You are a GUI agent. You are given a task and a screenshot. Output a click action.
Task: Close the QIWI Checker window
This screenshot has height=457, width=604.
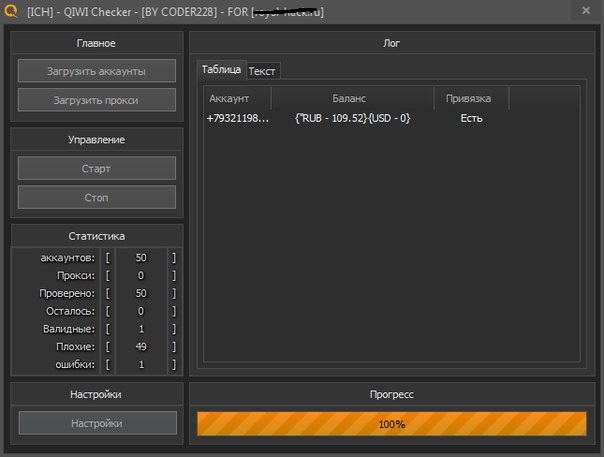click(x=586, y=11)
